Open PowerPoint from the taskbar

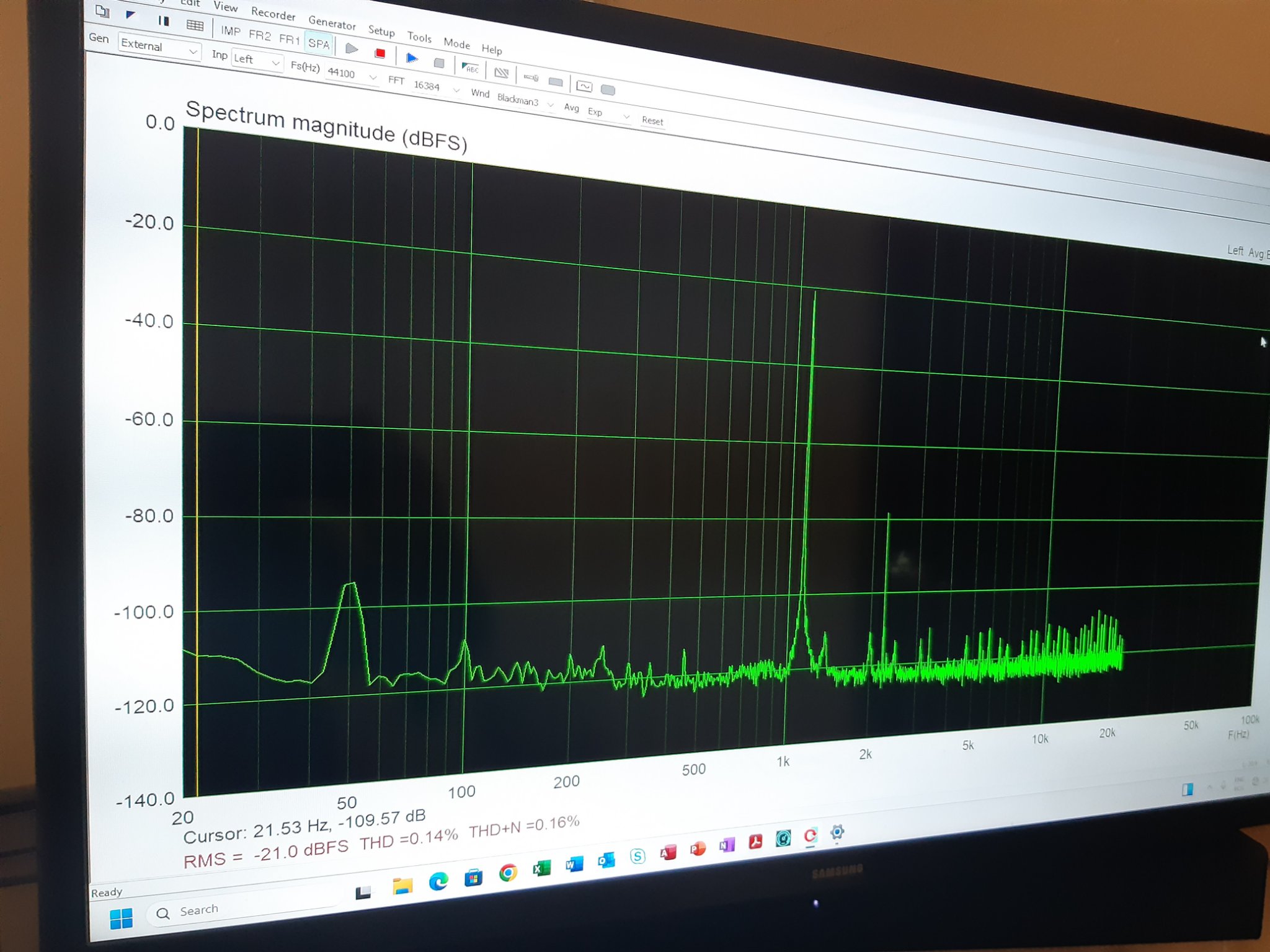coord(698,848)
